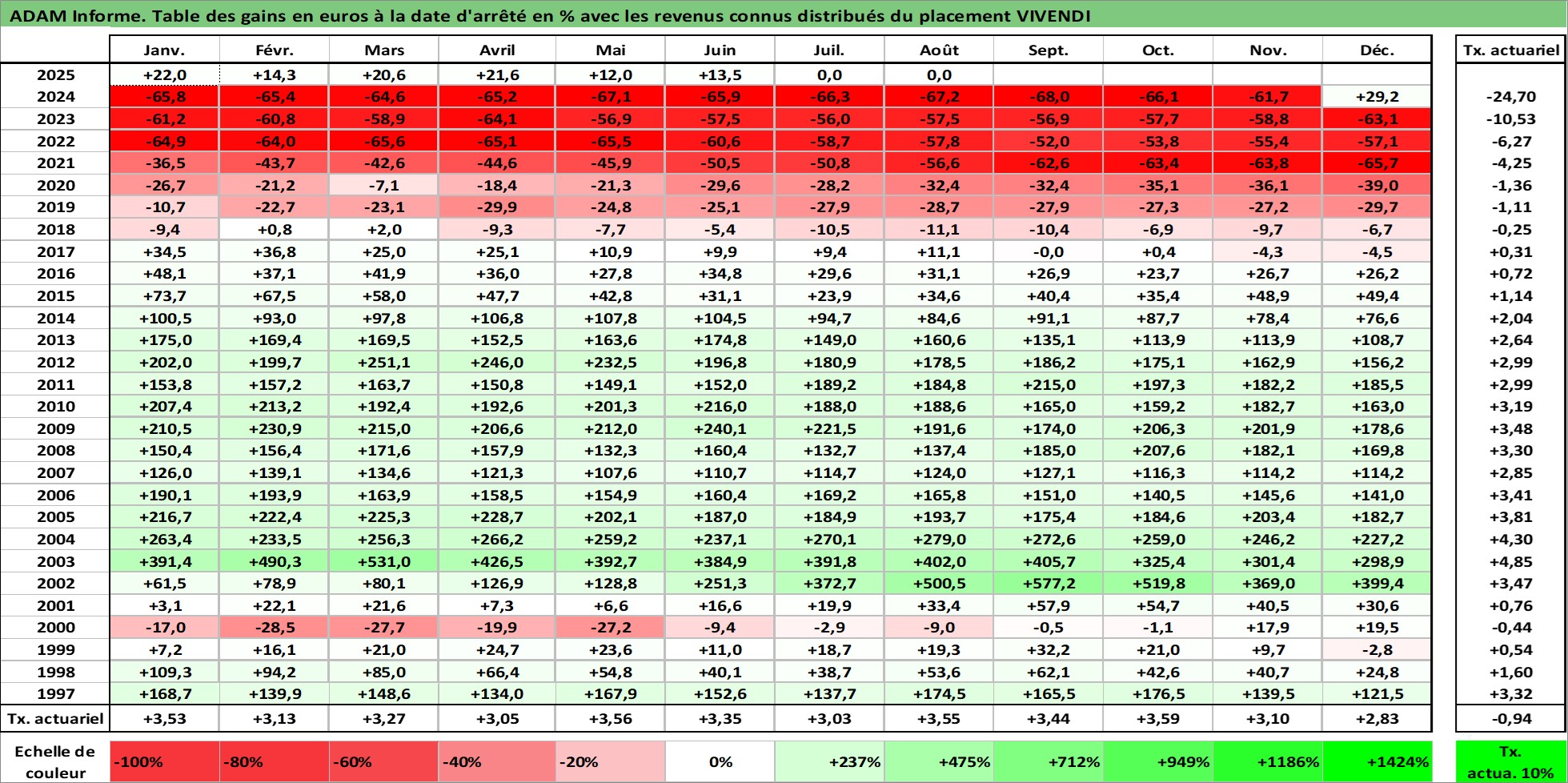Viewport: 1568px width, 783px height.
Task: Click the 'Tx. actuariel' row label at bottom left
Action: 55,719
